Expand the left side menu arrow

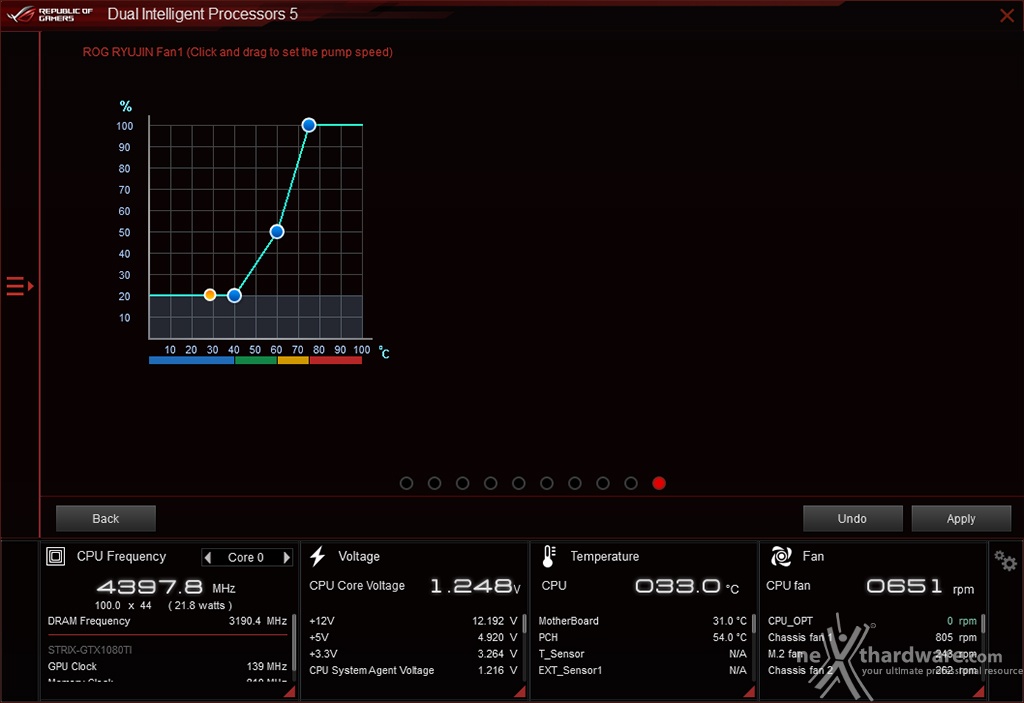20,286
